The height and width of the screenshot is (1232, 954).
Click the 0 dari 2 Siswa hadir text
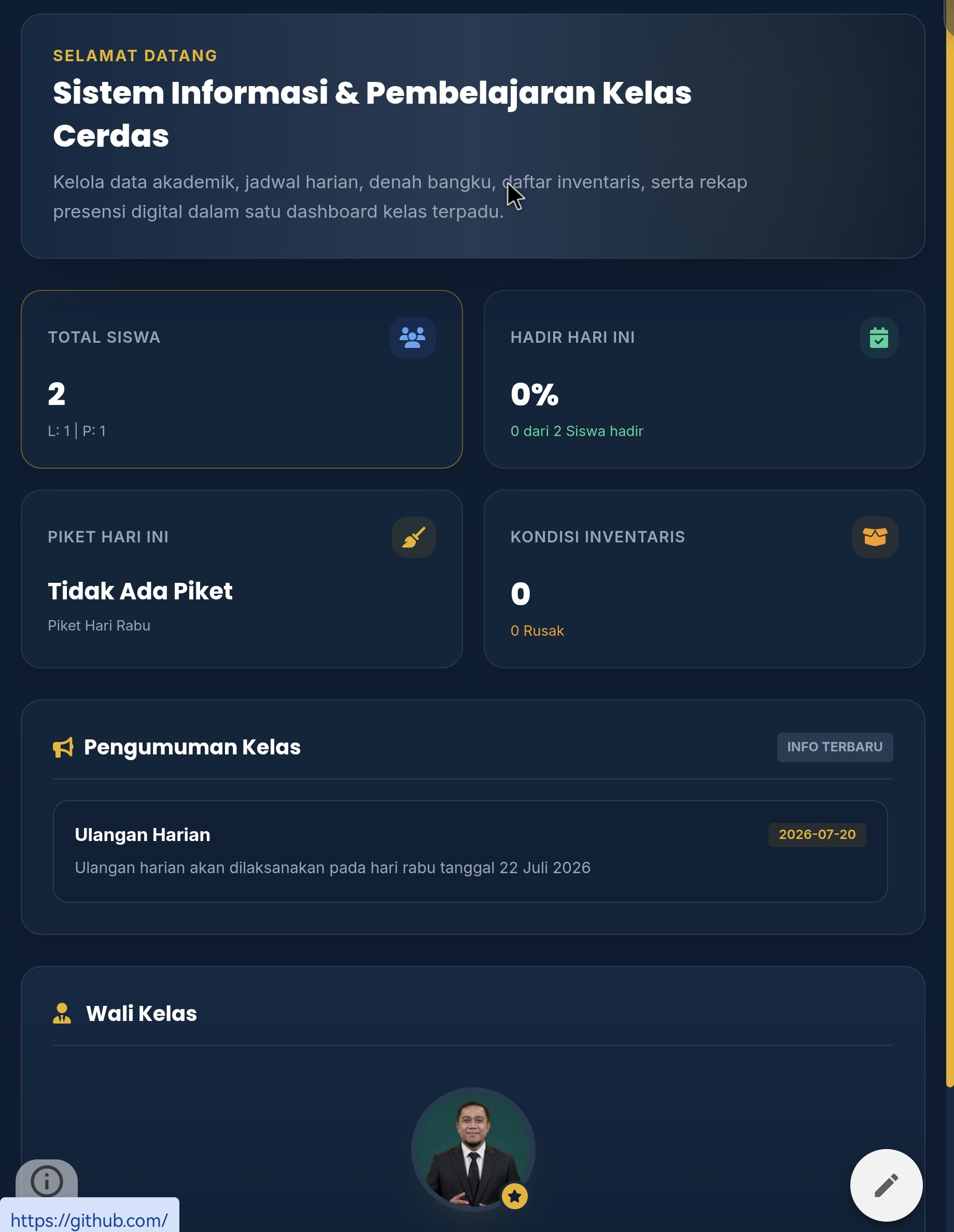point(577,431)
